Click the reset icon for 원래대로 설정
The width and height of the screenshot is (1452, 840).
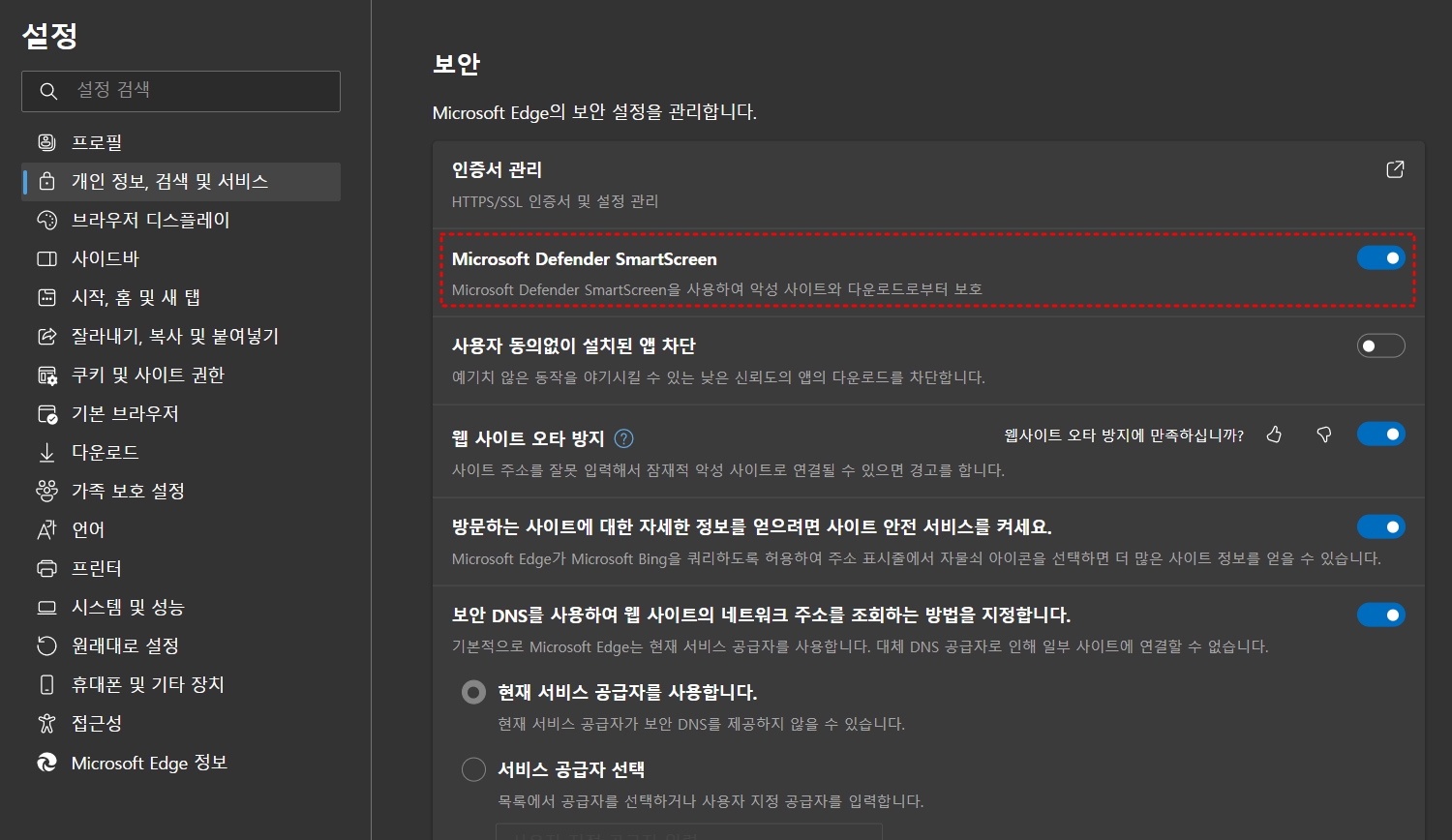tap(46, 645)
